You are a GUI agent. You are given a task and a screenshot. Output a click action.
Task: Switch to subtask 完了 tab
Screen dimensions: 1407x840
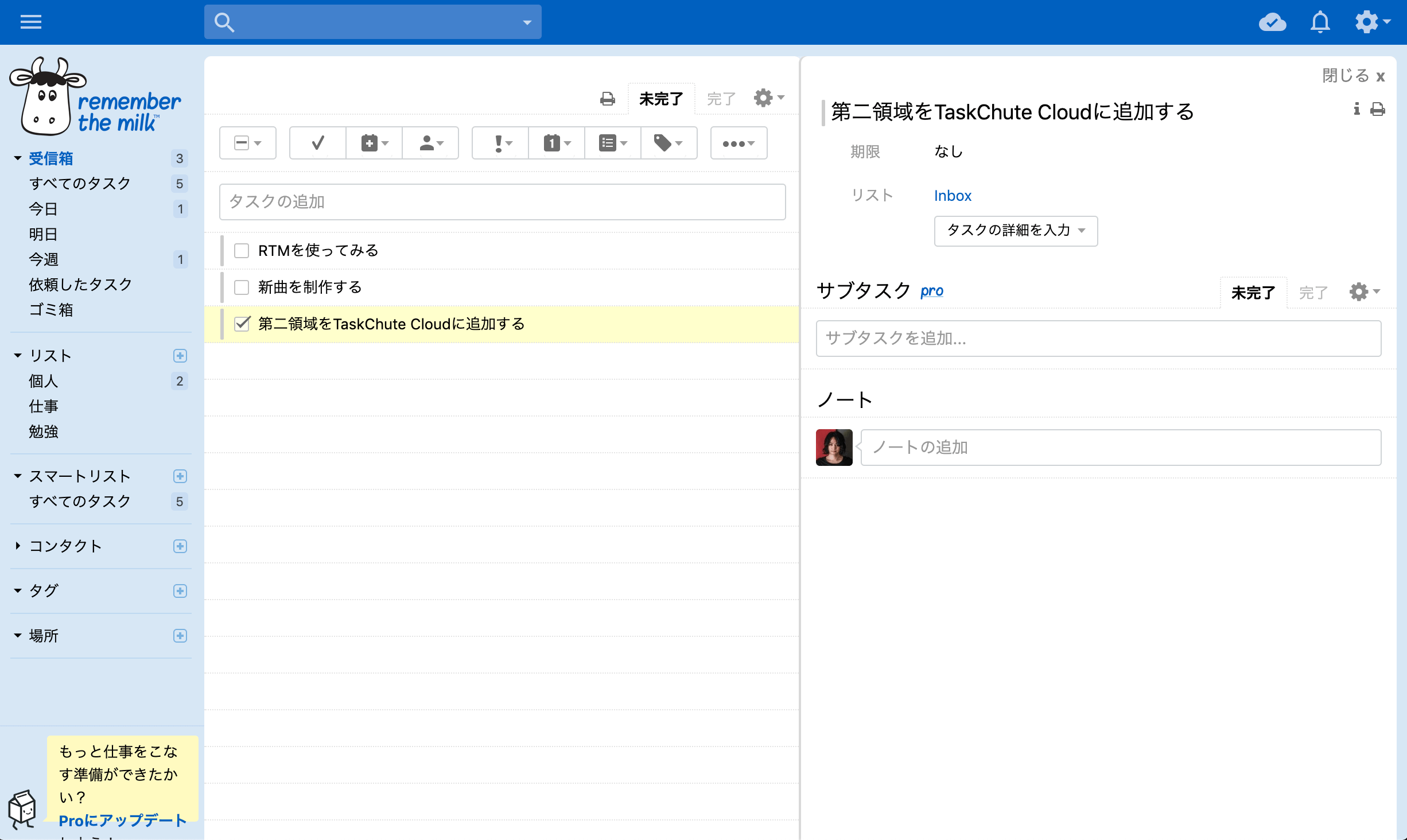click(x=1313, y=293)
